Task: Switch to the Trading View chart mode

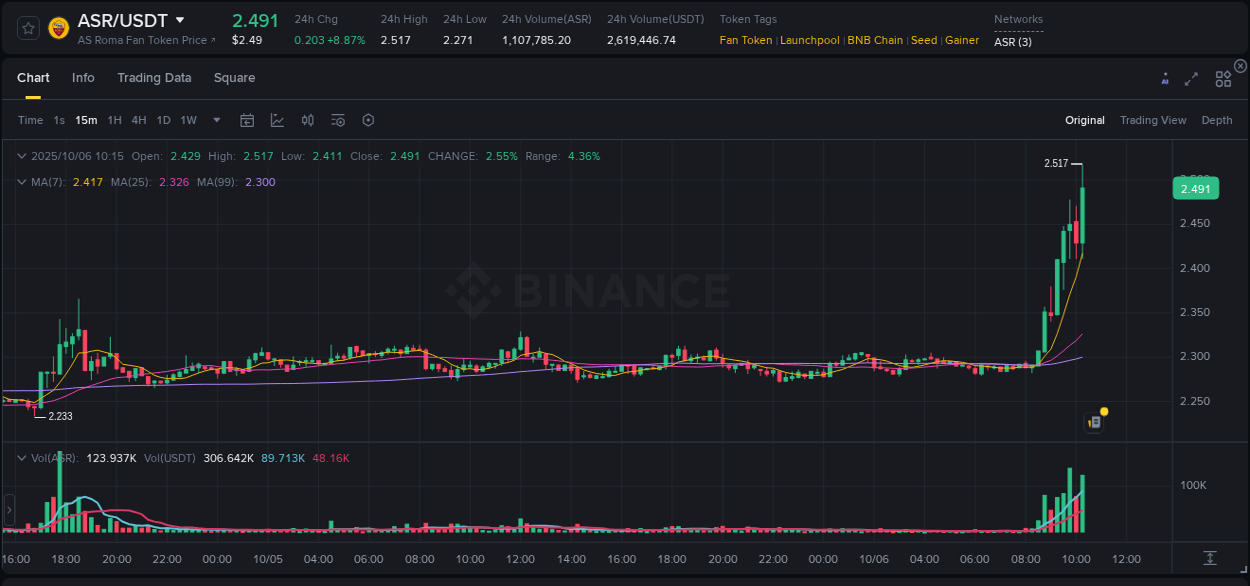Action: click(x=1153, y=120)
